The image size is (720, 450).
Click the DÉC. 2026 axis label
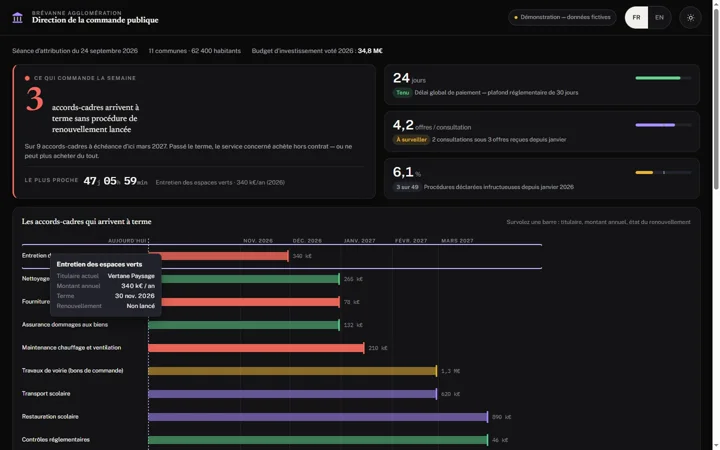pos(307,241)
